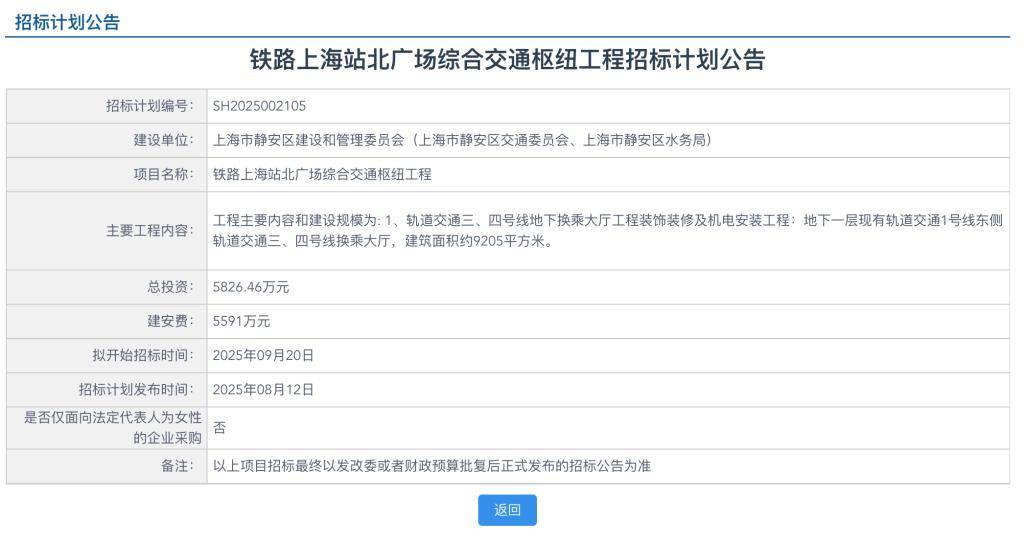1024x541 pixels.
Task: Select the 5591万元 construction fee value
Action: (241, 321)
